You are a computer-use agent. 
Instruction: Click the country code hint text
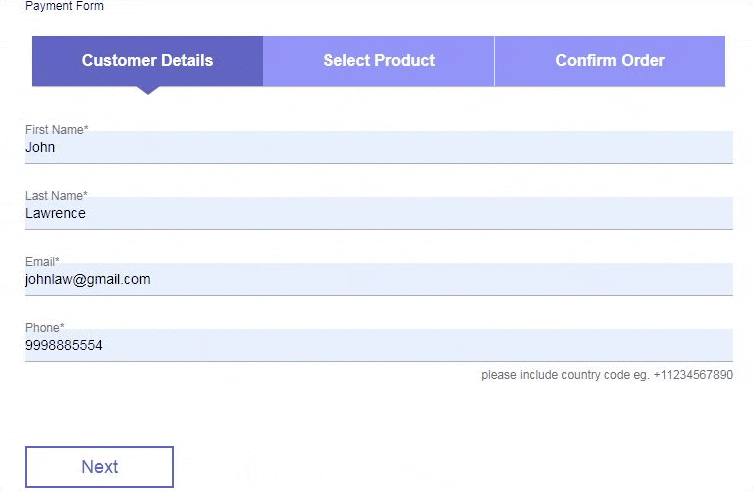pos(565,375)
